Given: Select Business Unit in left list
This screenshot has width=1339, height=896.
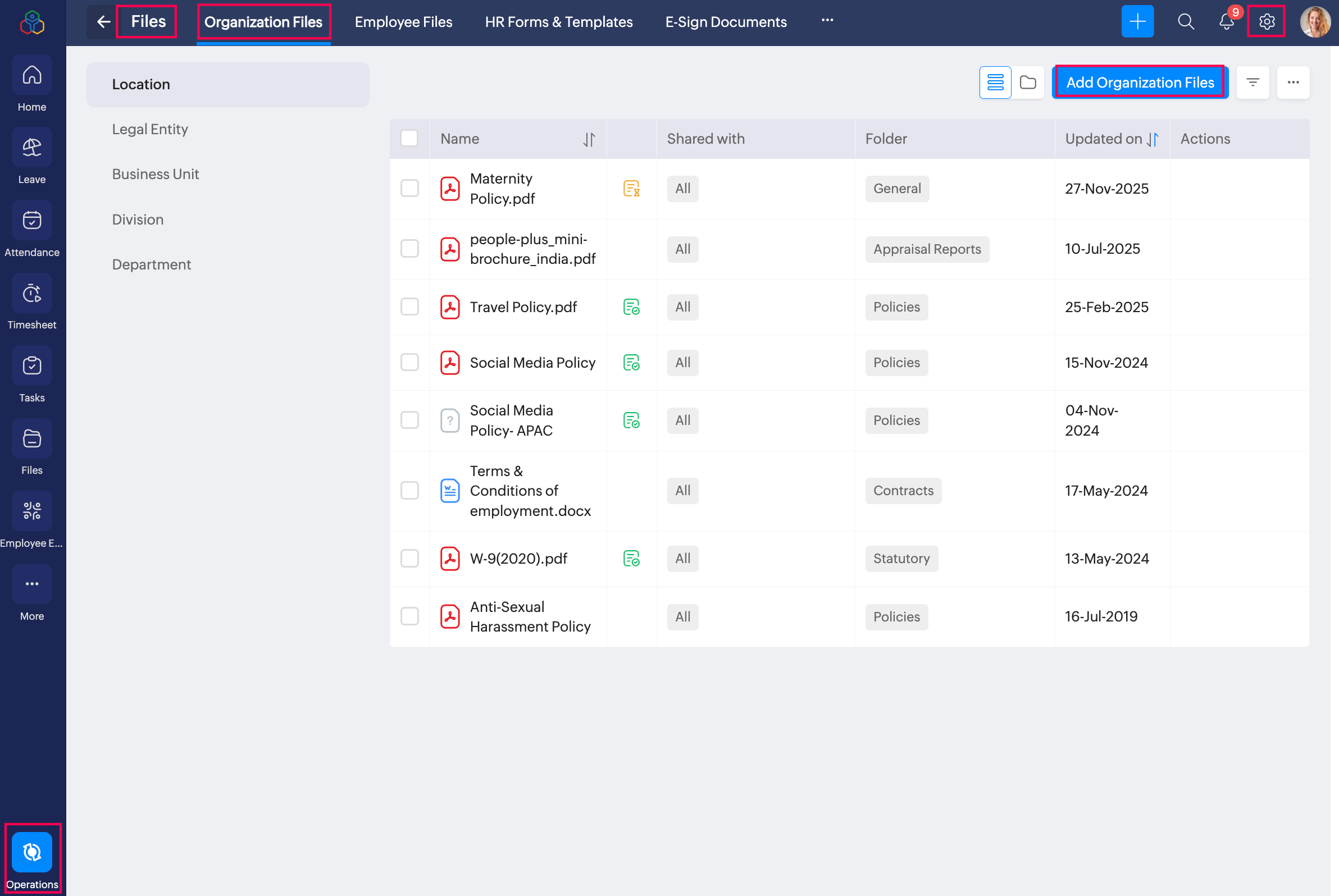Looking at the screenshot, I should click(156, 174).
